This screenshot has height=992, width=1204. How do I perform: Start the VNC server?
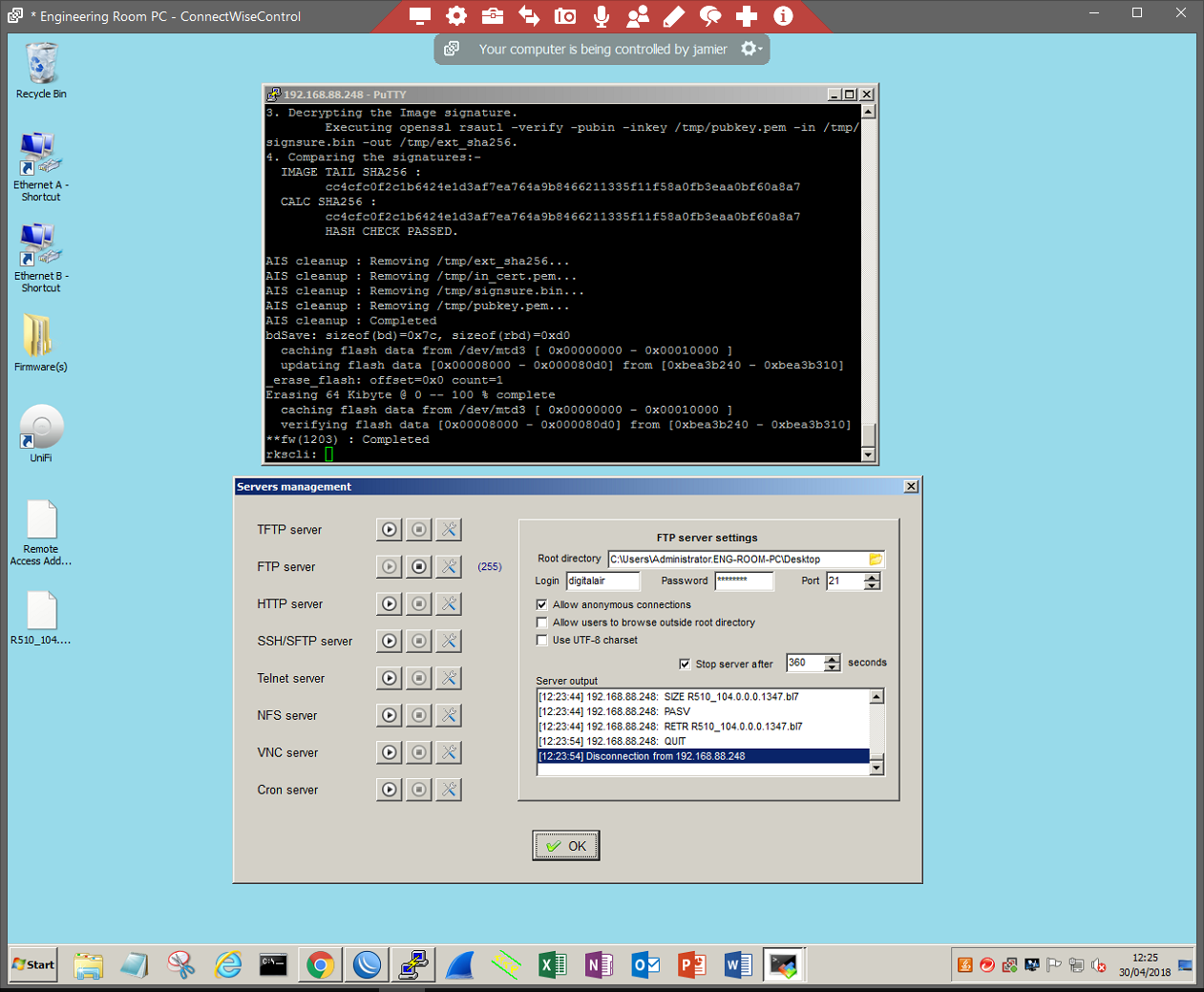tap(389, 753)
